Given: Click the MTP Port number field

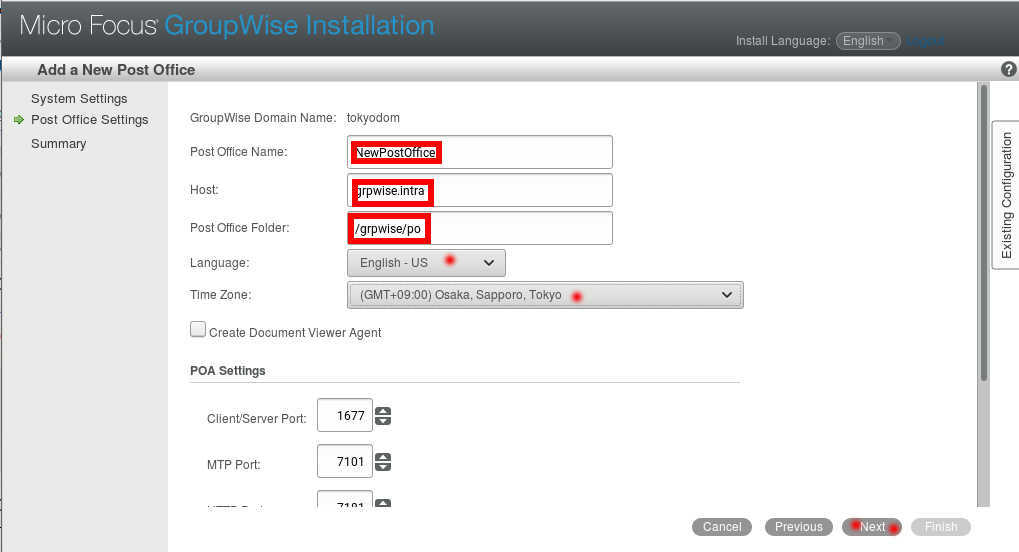Looking at the screenshot, I should [345, 461].
